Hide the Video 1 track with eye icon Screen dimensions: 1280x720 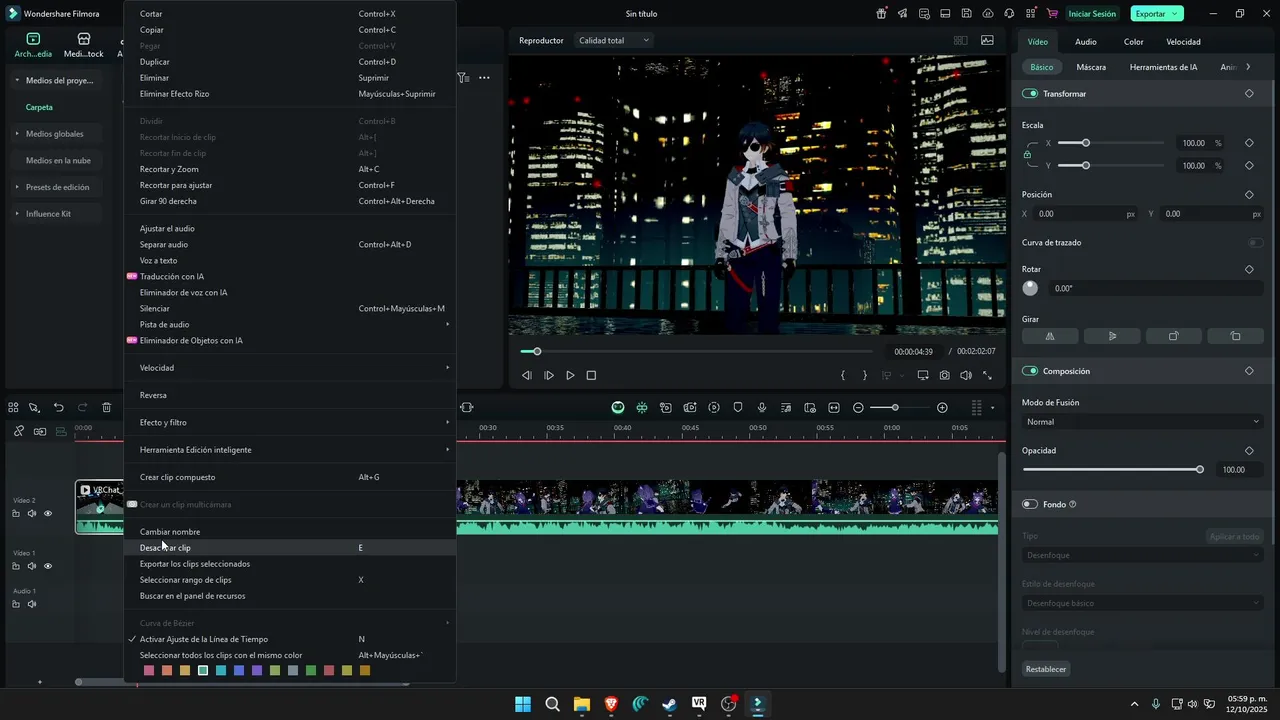tap(48, 567)
